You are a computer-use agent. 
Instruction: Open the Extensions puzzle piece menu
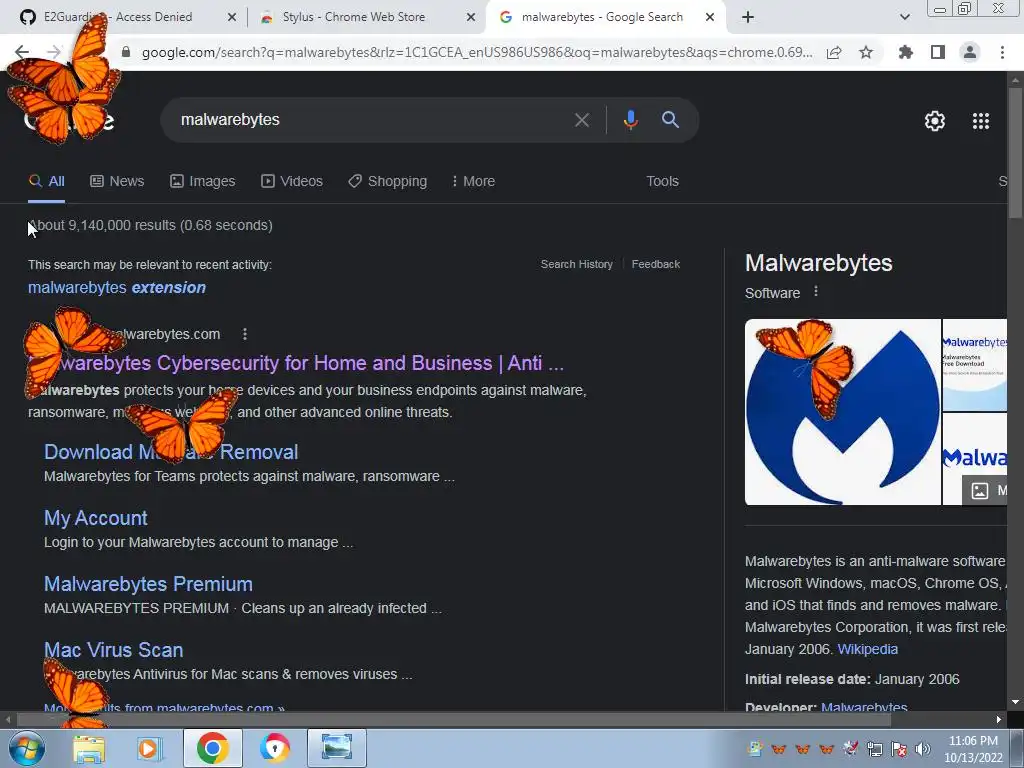click(906, 53)
